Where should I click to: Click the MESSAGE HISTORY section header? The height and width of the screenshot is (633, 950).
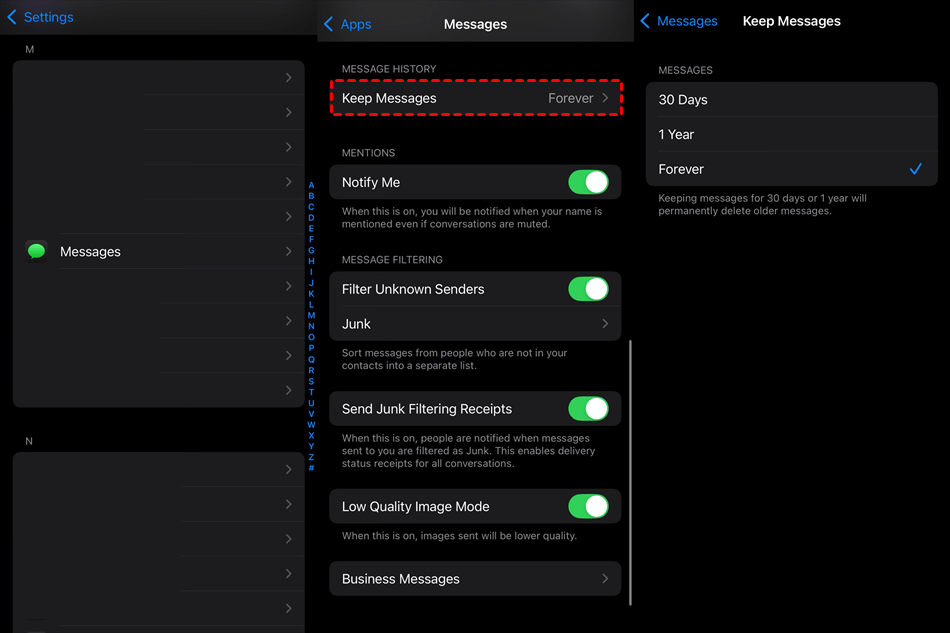389,69
